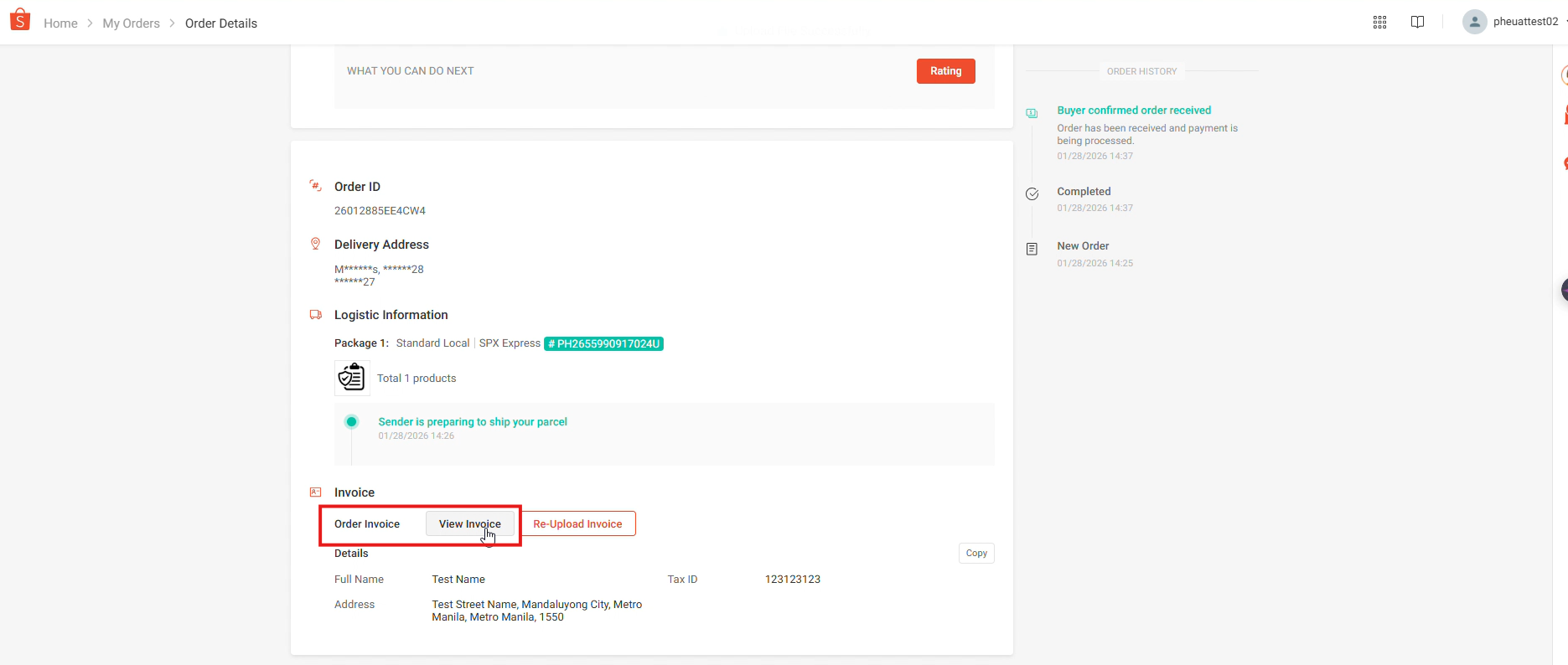The image size is (1568, 665).
Task: Click the Completed checkmark history icon
Action: pos(1032,194)
